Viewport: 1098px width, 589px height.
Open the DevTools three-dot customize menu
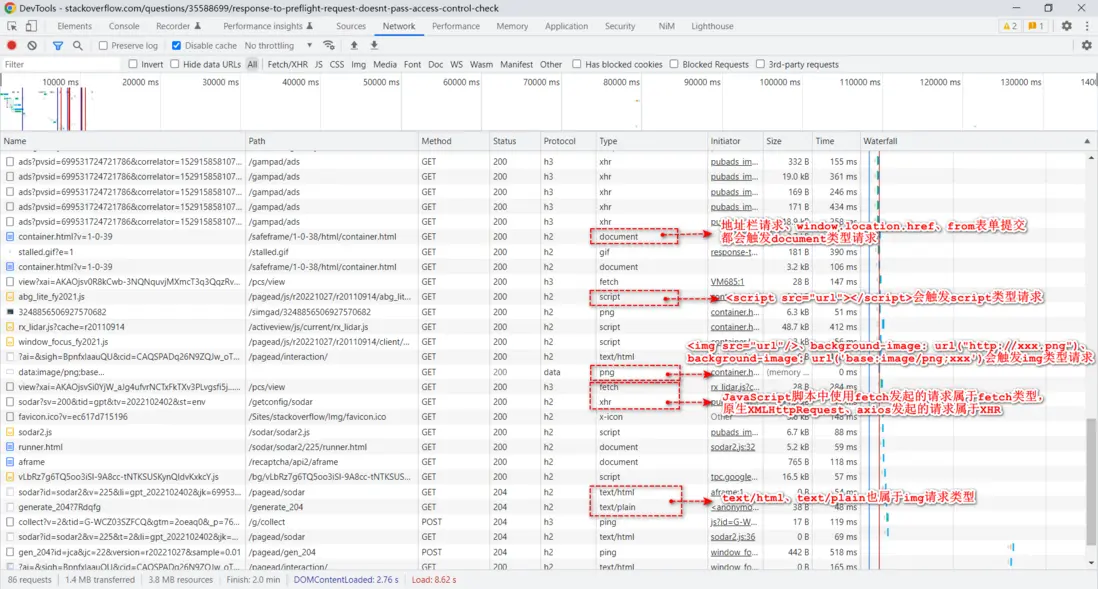1087,26
